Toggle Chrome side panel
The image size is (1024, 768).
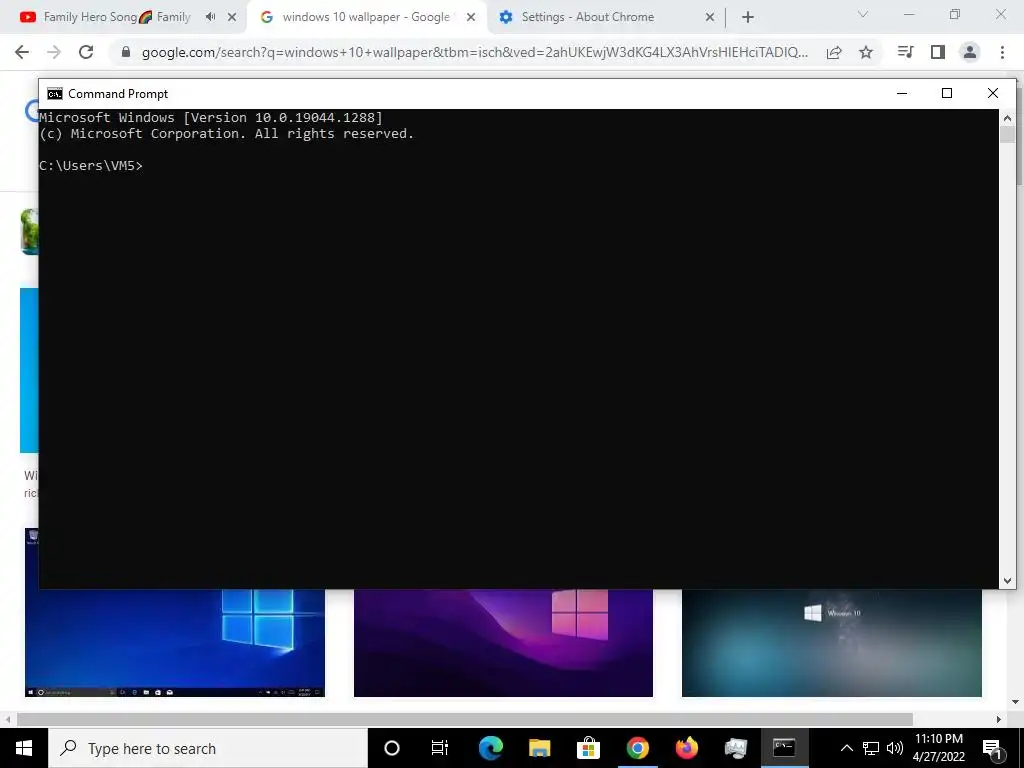point(938,52)
